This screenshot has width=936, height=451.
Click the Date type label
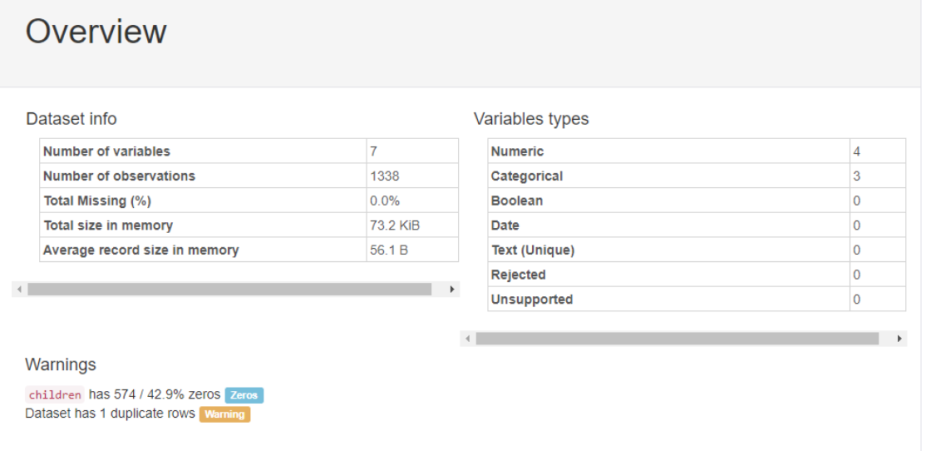pyautogui.click(x=505, y=226)
